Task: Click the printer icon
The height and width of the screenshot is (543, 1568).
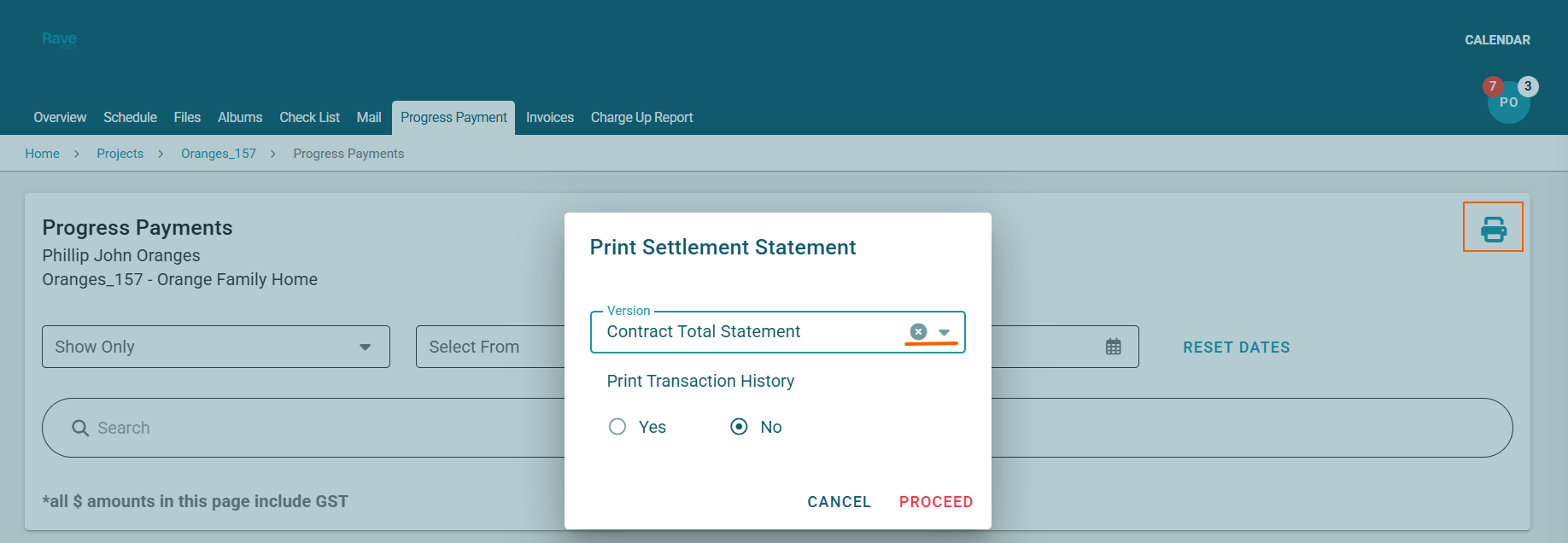Action: click(x=1493, y=228)
